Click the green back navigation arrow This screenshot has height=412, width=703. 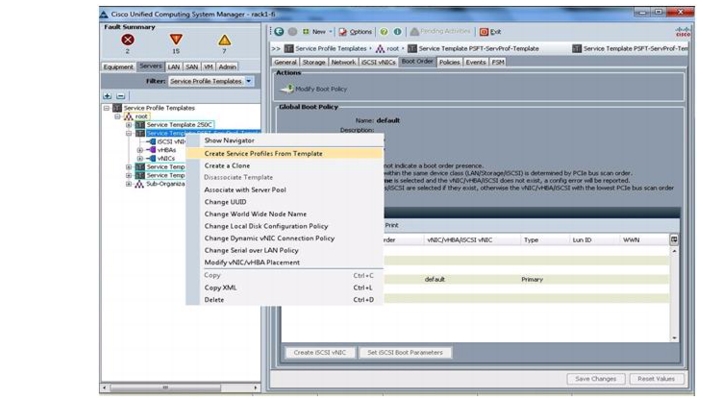279,31
